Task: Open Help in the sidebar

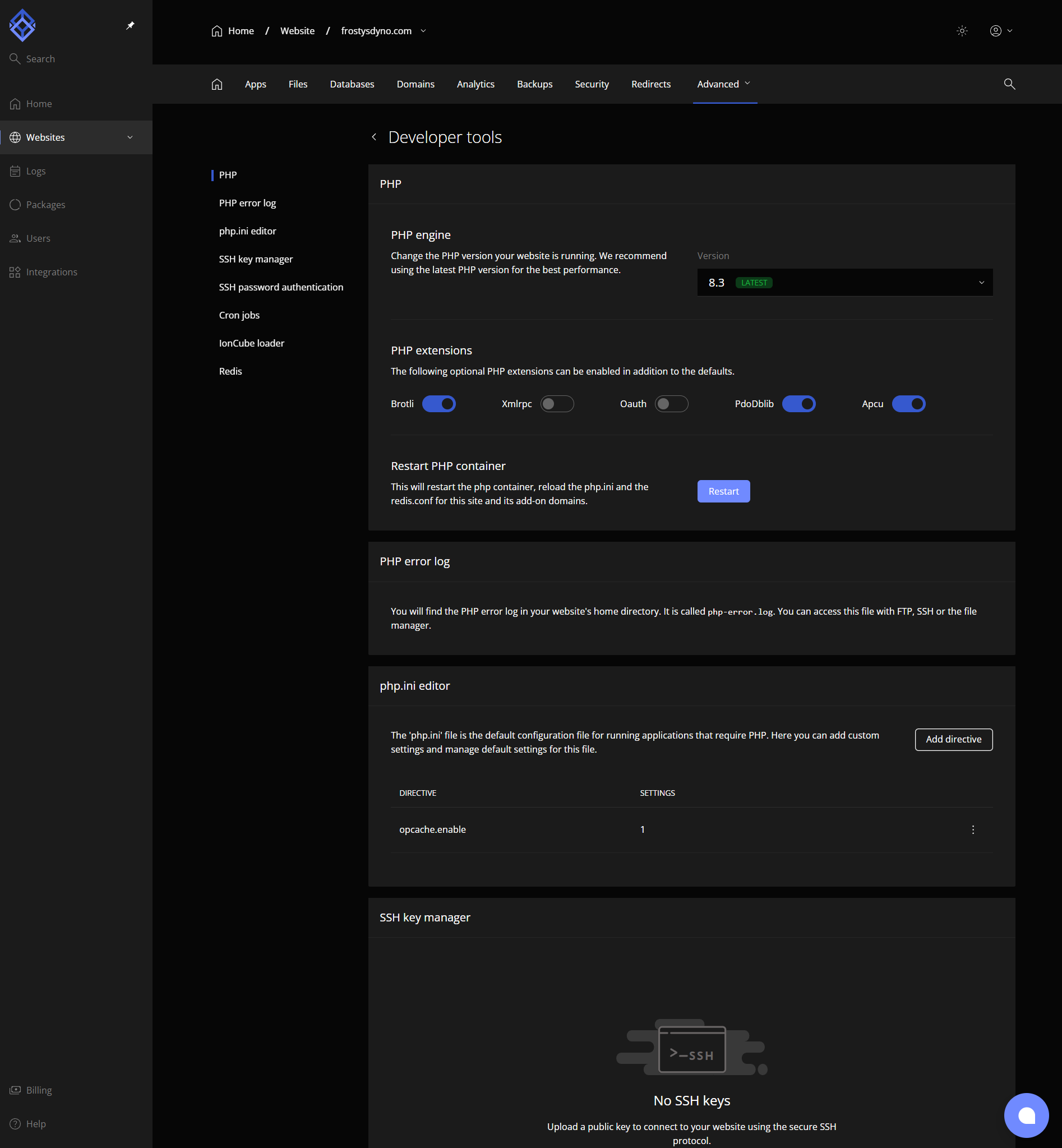Action: tap(76, 1123)
